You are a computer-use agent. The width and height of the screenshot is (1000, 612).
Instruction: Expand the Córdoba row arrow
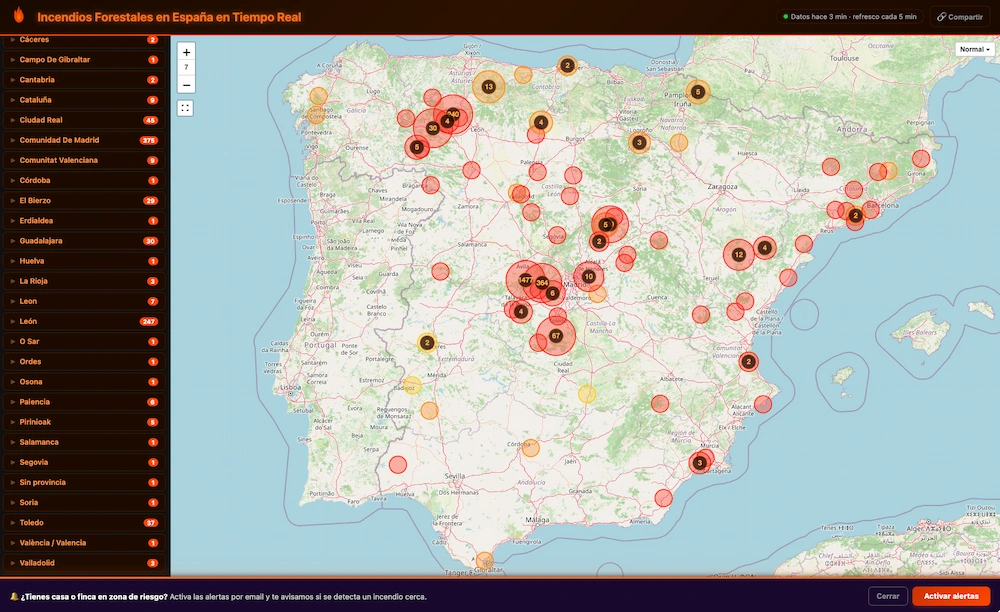[x=12, y=180]
